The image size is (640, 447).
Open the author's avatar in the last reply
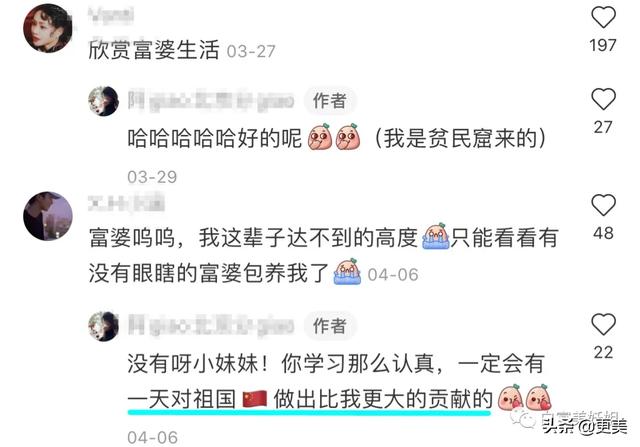click(x=104, y=326)
